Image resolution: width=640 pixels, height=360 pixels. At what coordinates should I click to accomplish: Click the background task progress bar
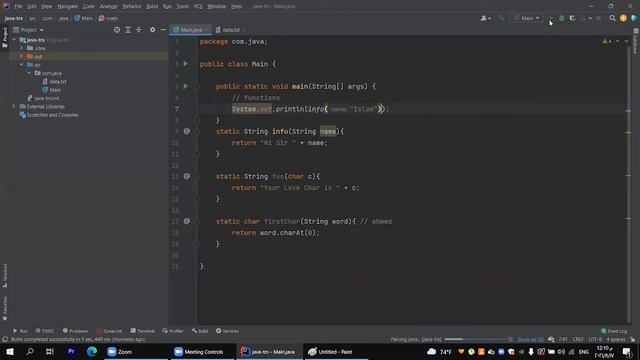476,339
